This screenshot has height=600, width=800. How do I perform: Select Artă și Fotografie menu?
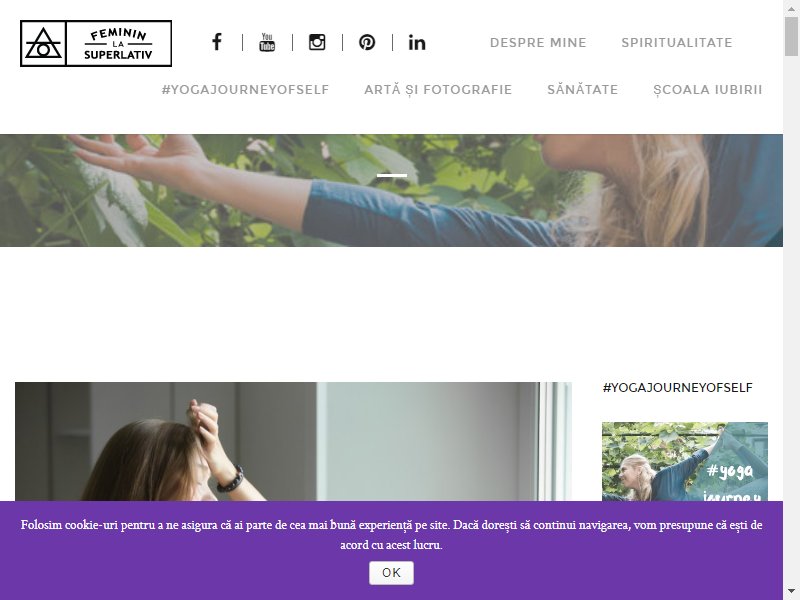(x=438, y=90)
